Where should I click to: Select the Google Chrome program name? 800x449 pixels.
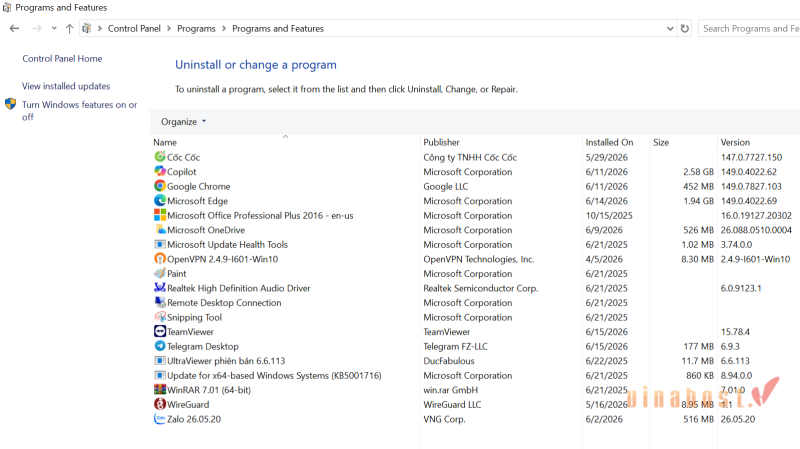tap(198, 186)
